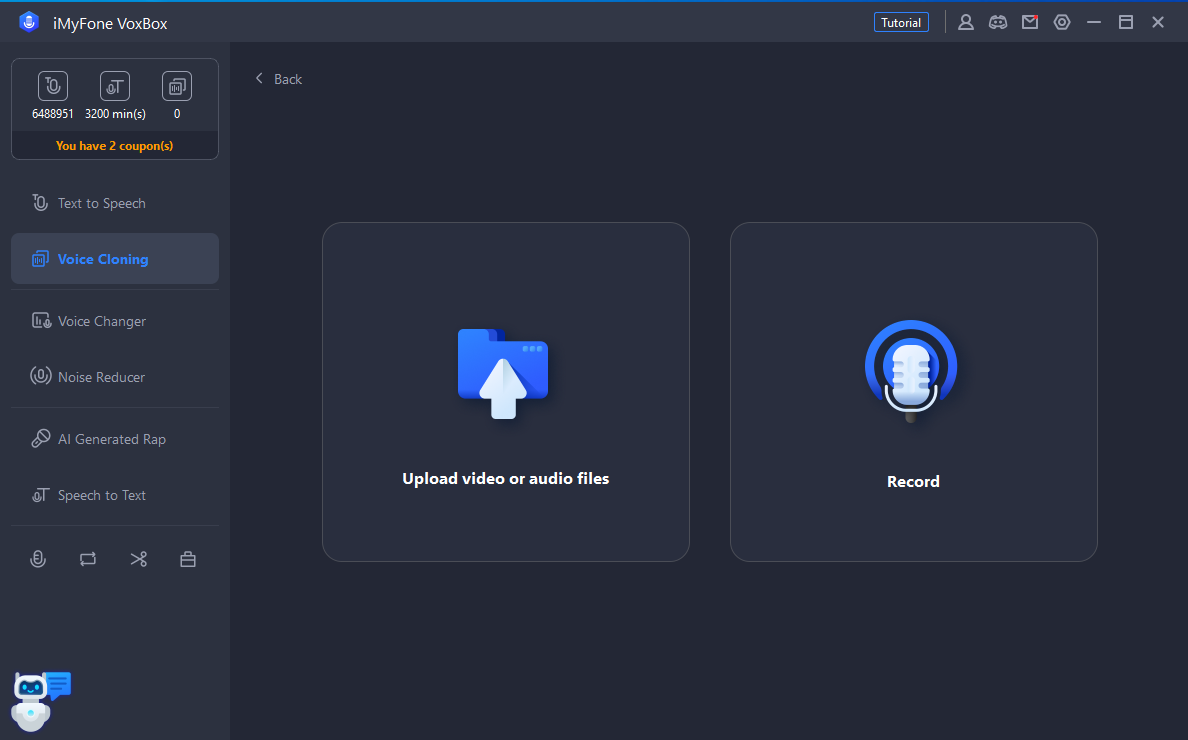Open the scissors audio cut tool

[x=138, y=559]
